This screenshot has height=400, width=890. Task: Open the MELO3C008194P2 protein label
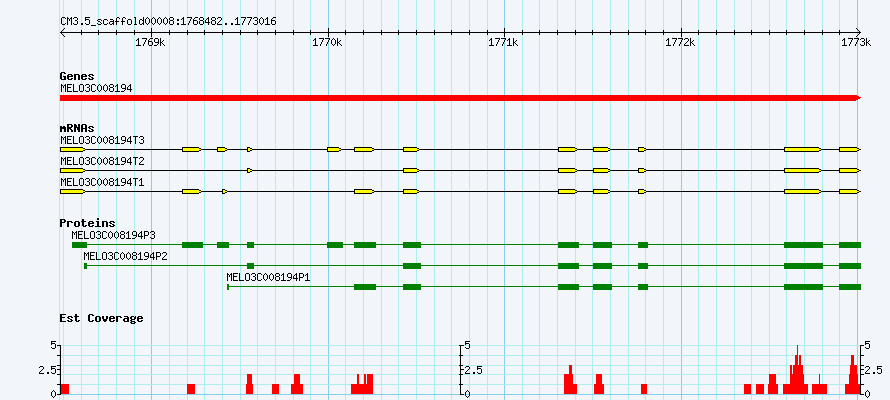pos(125,256)
